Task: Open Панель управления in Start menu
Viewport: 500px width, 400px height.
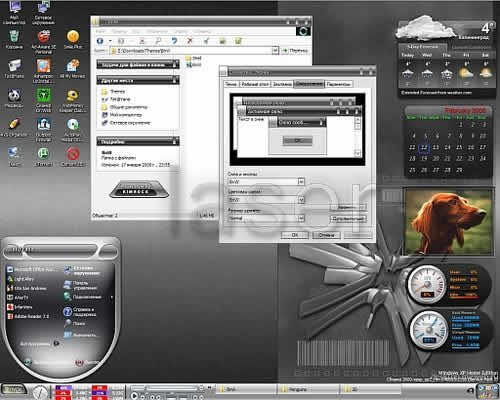Action: (81, 285)
